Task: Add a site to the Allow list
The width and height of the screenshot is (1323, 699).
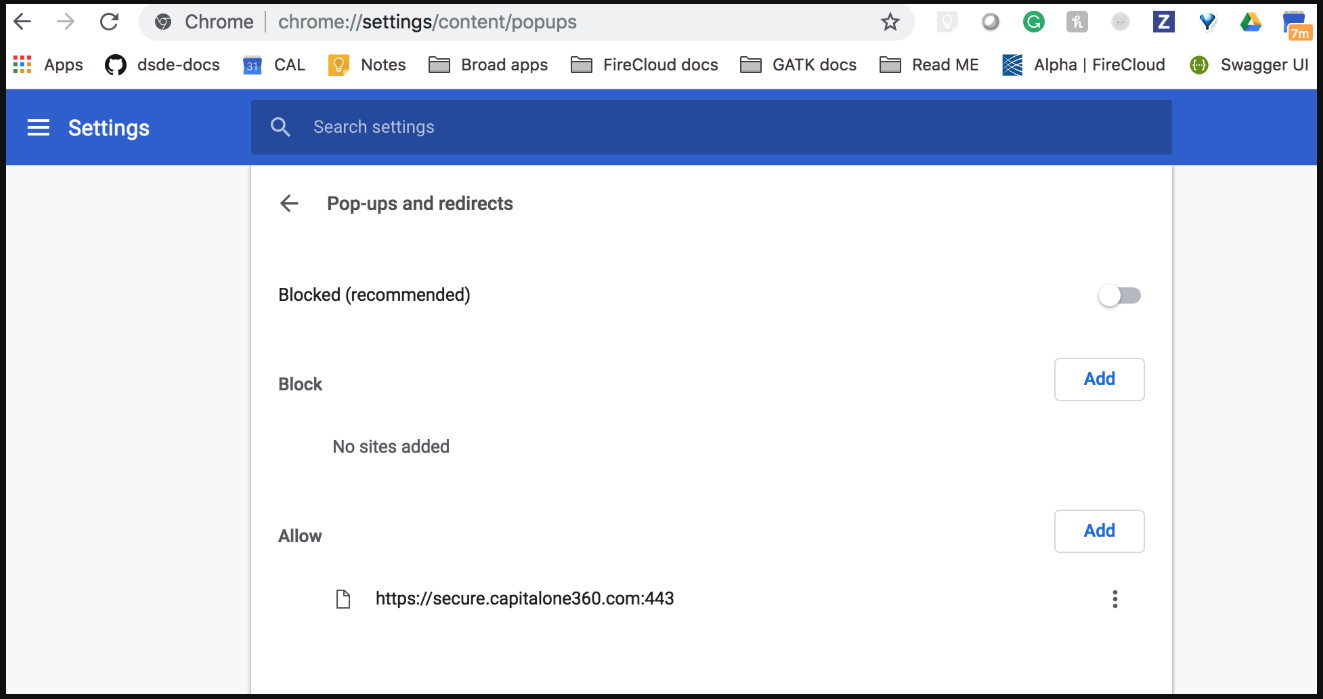Action: pos(1099,531)
